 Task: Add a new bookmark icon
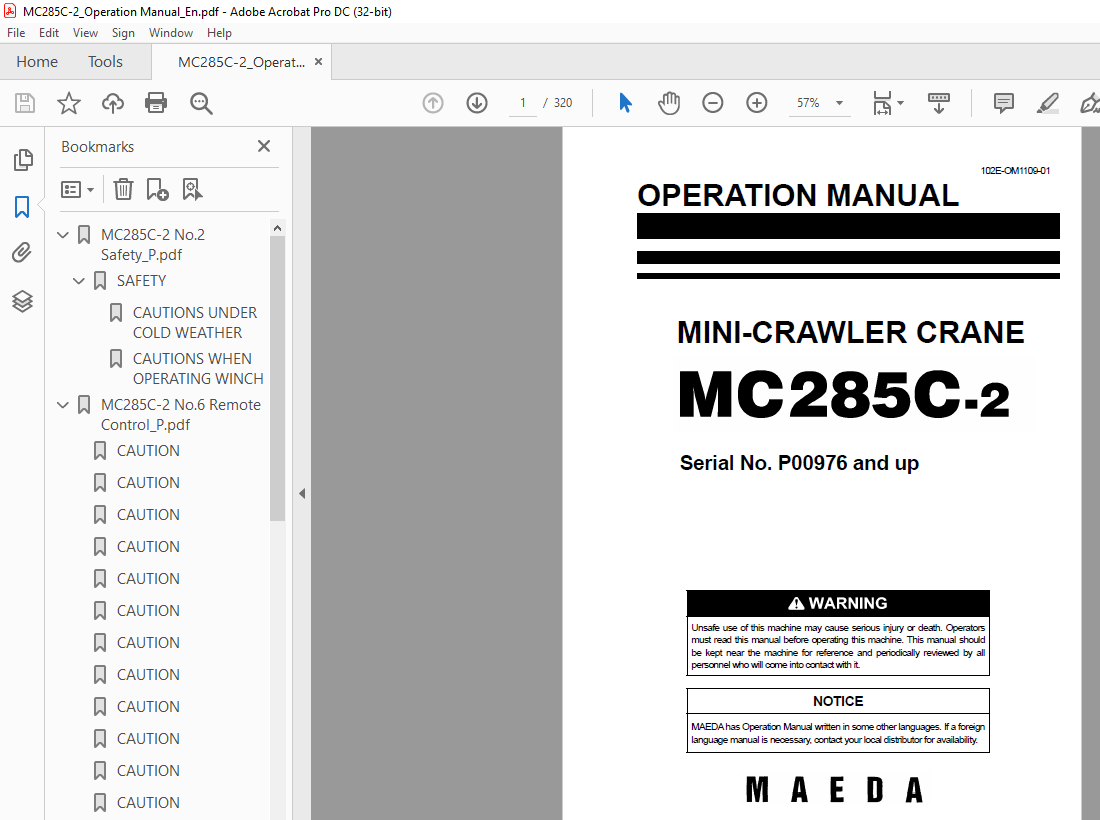tap(157, 189)
